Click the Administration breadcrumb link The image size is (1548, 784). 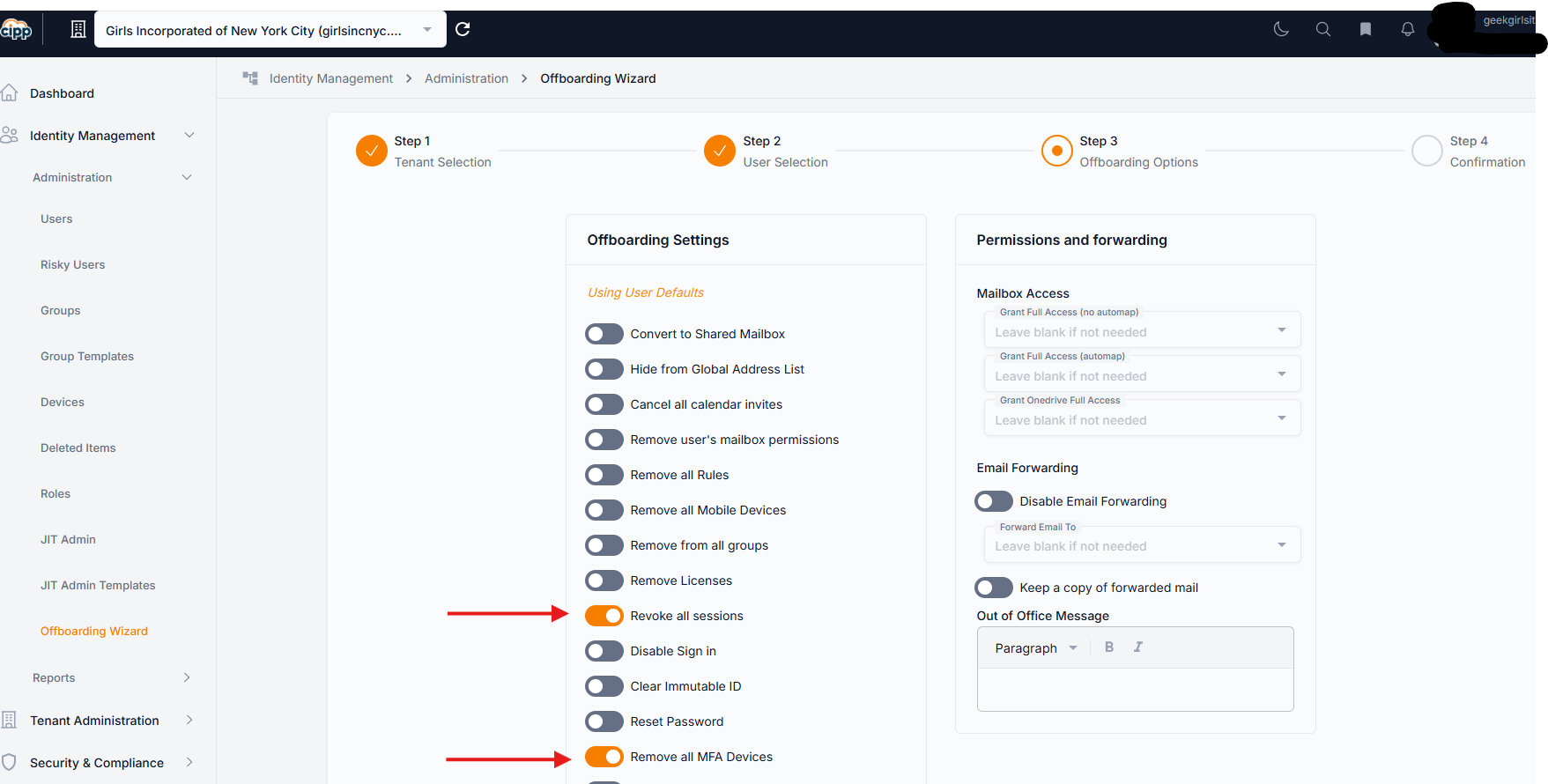[x=466, y=78]
